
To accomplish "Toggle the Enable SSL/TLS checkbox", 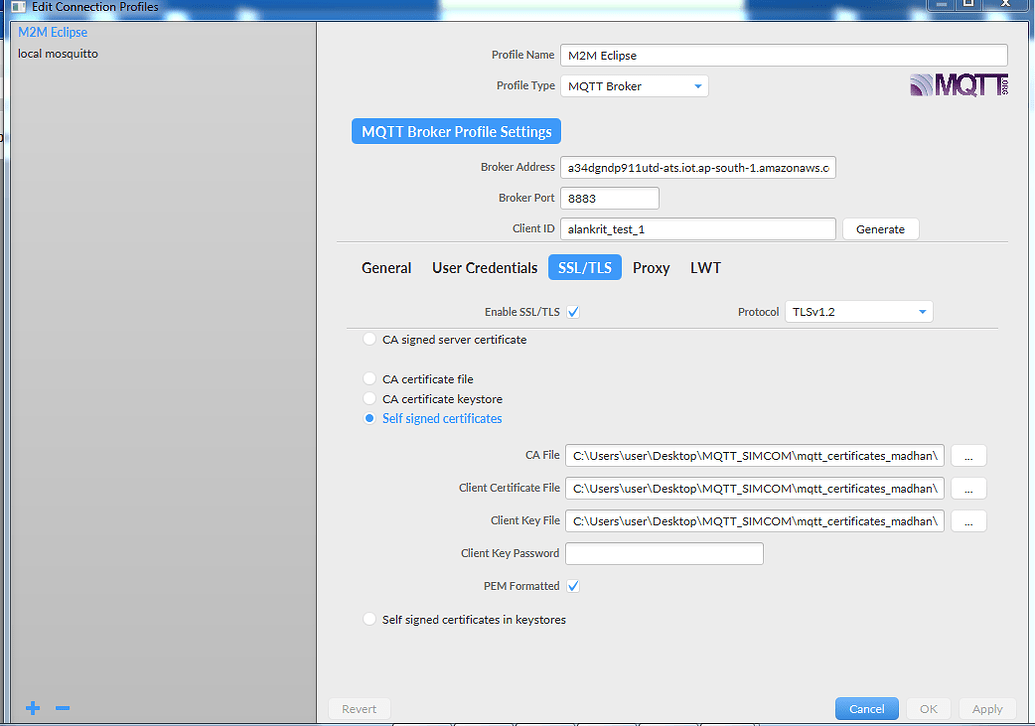I will (573, 312).
